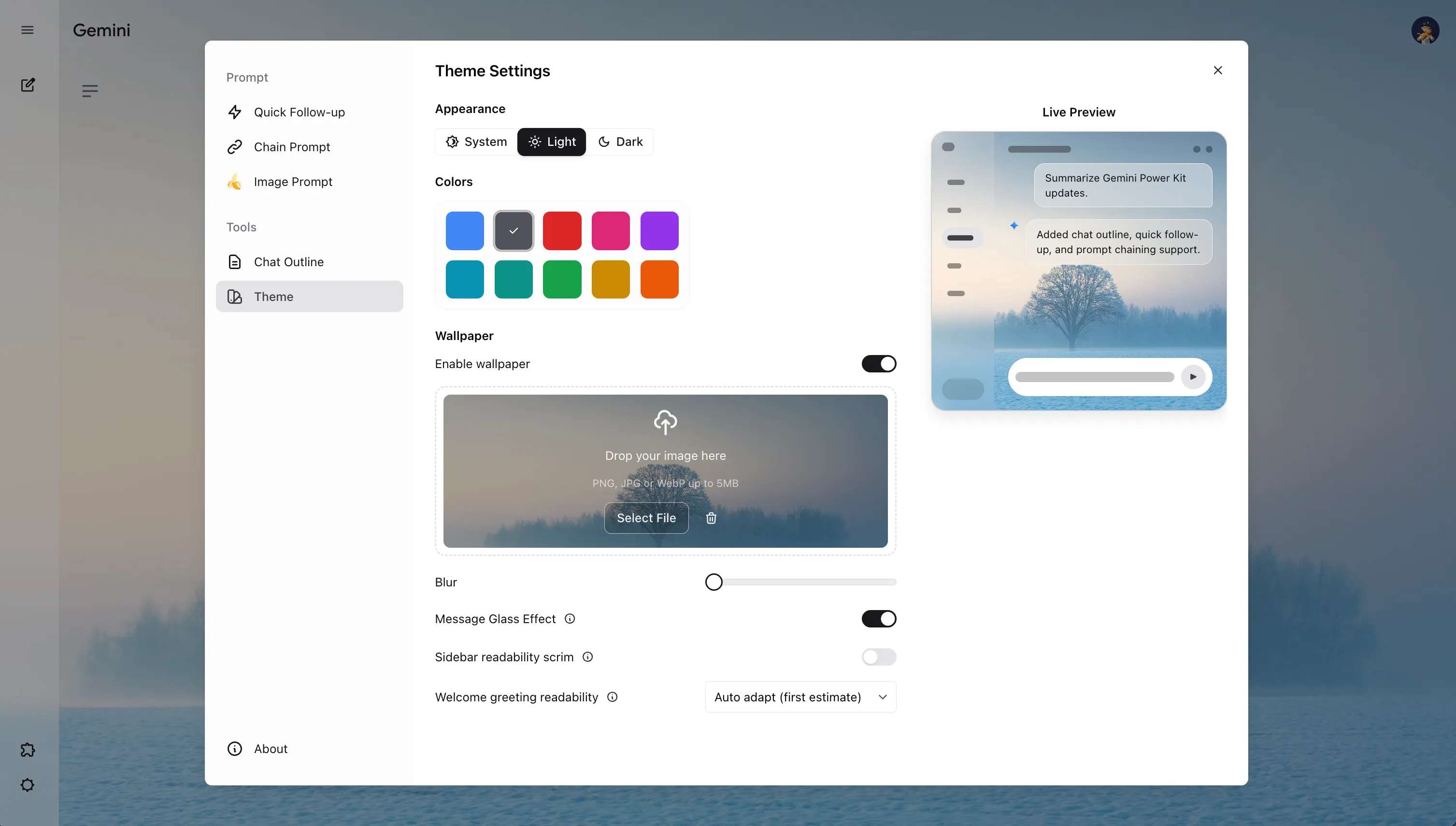This screenshot has width=1456, height=826.
Task: Turn off Message Glass Effect
Action: coord(878,618)
